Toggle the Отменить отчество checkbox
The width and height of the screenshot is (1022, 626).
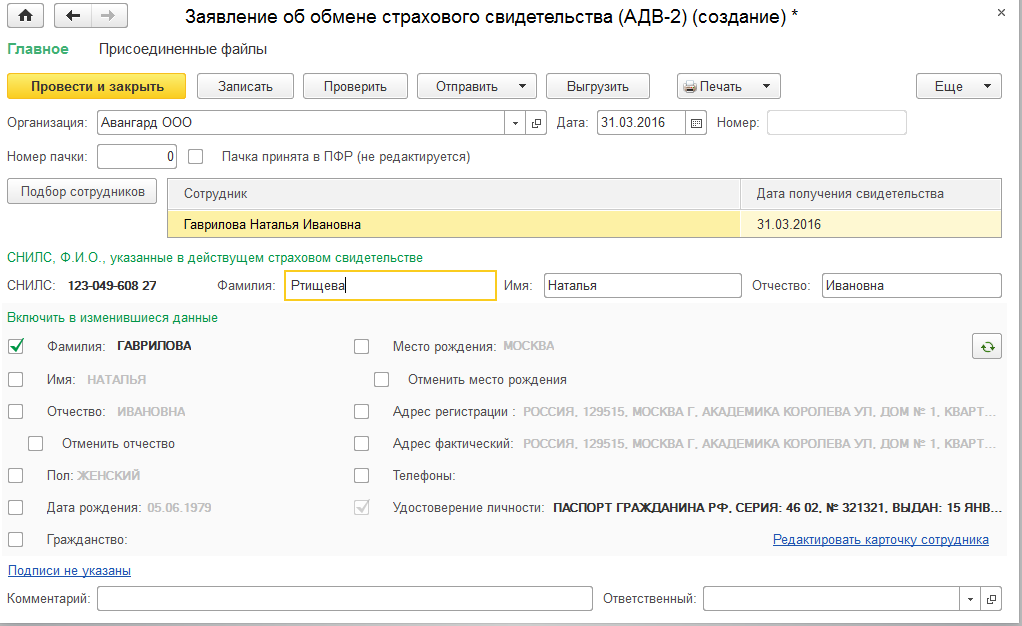click(36, 443)
